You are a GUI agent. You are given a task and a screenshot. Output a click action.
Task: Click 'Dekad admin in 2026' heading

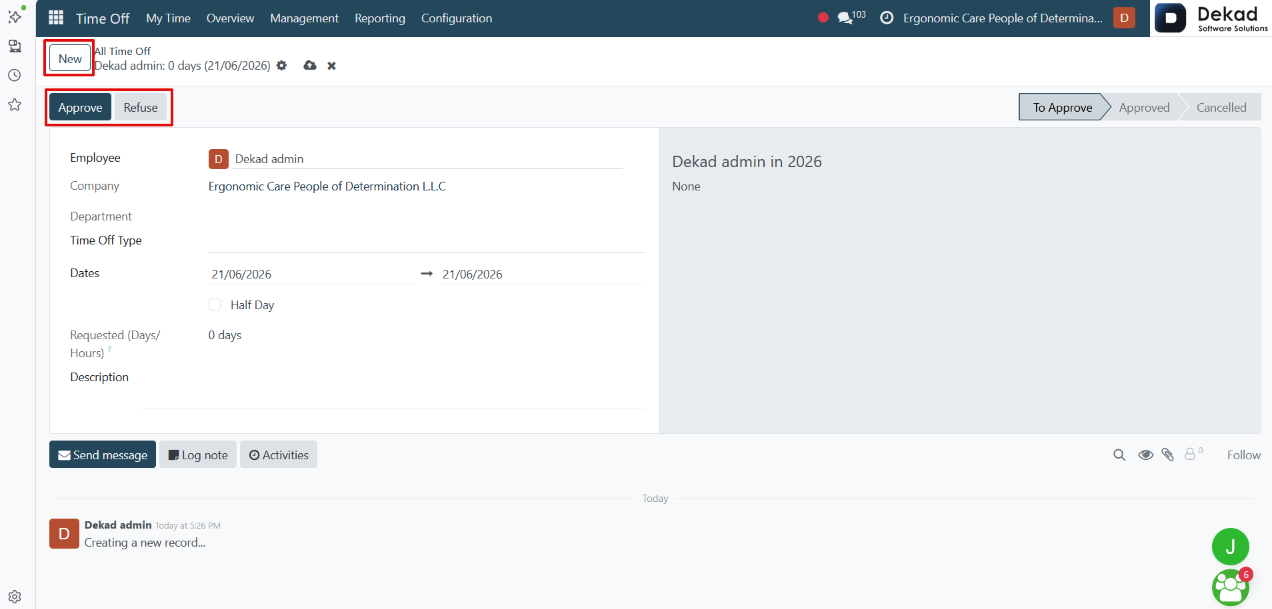747,161
